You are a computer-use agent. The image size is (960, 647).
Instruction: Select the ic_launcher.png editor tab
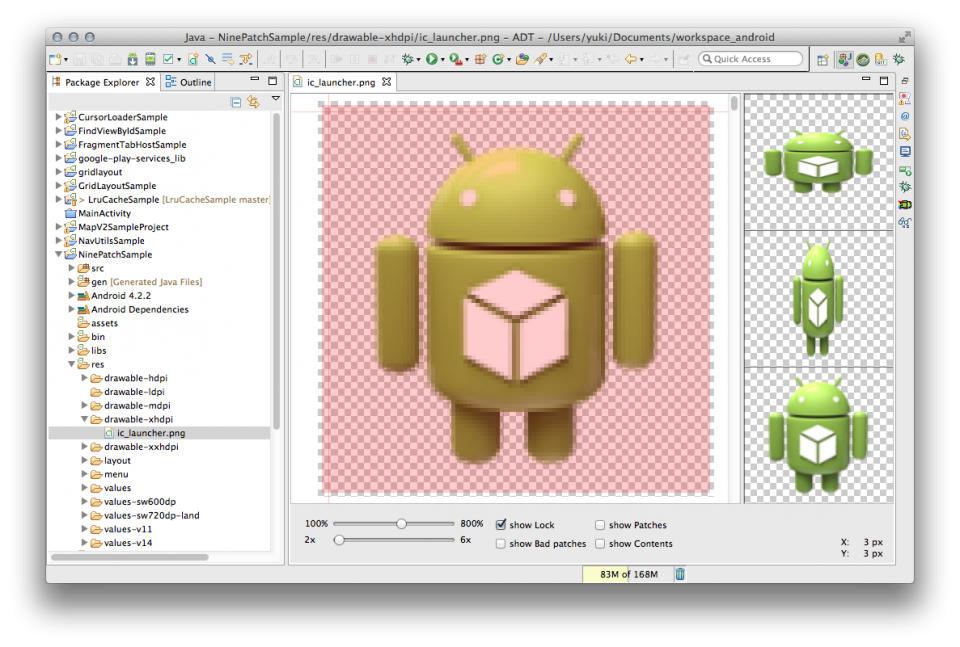tap(340, 81)
